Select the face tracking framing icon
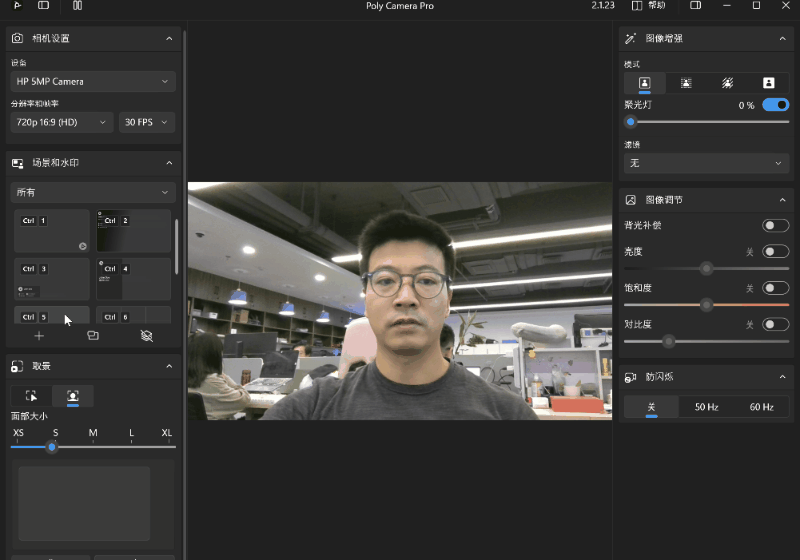The width and height of the screenshot is (800, 560). 73,396
